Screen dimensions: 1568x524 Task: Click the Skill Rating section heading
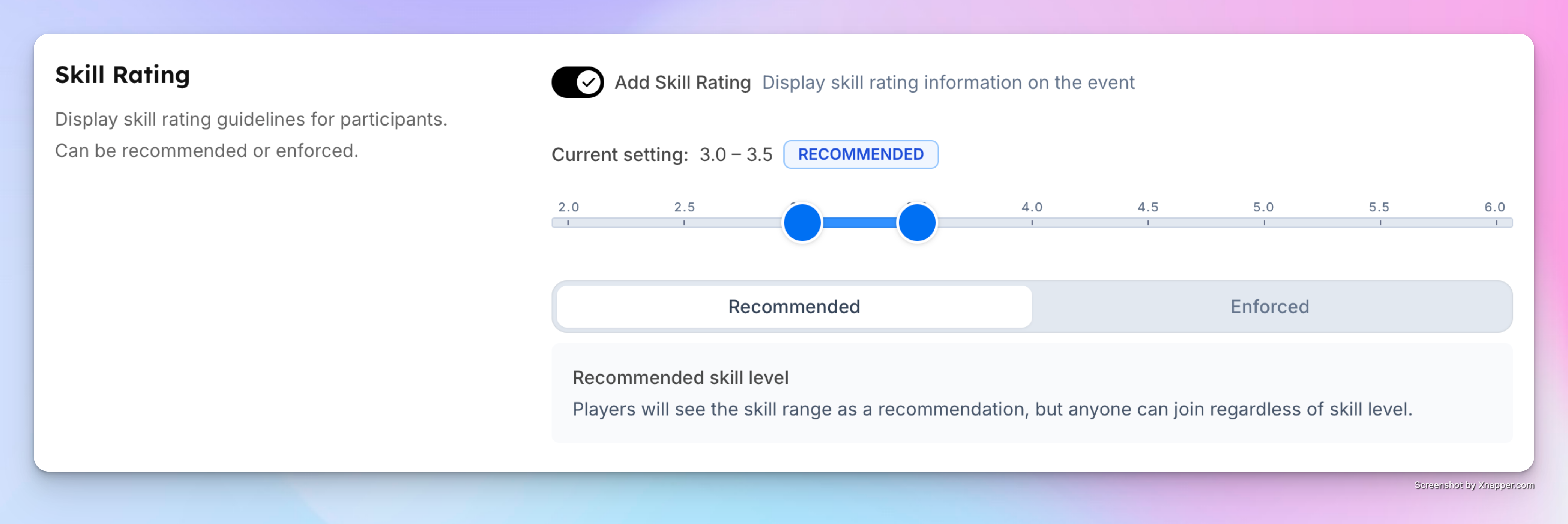[122, 75]
